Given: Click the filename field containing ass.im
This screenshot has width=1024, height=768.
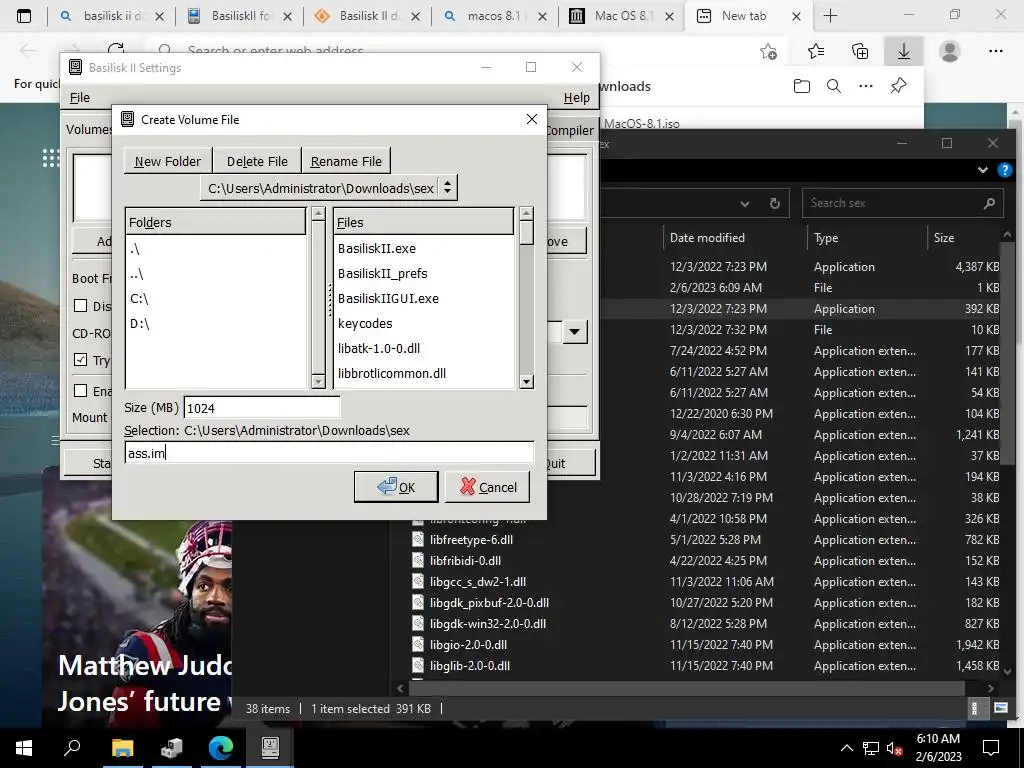Looking at the screenshot, I should pyautogui.click(x=329, y=453).
